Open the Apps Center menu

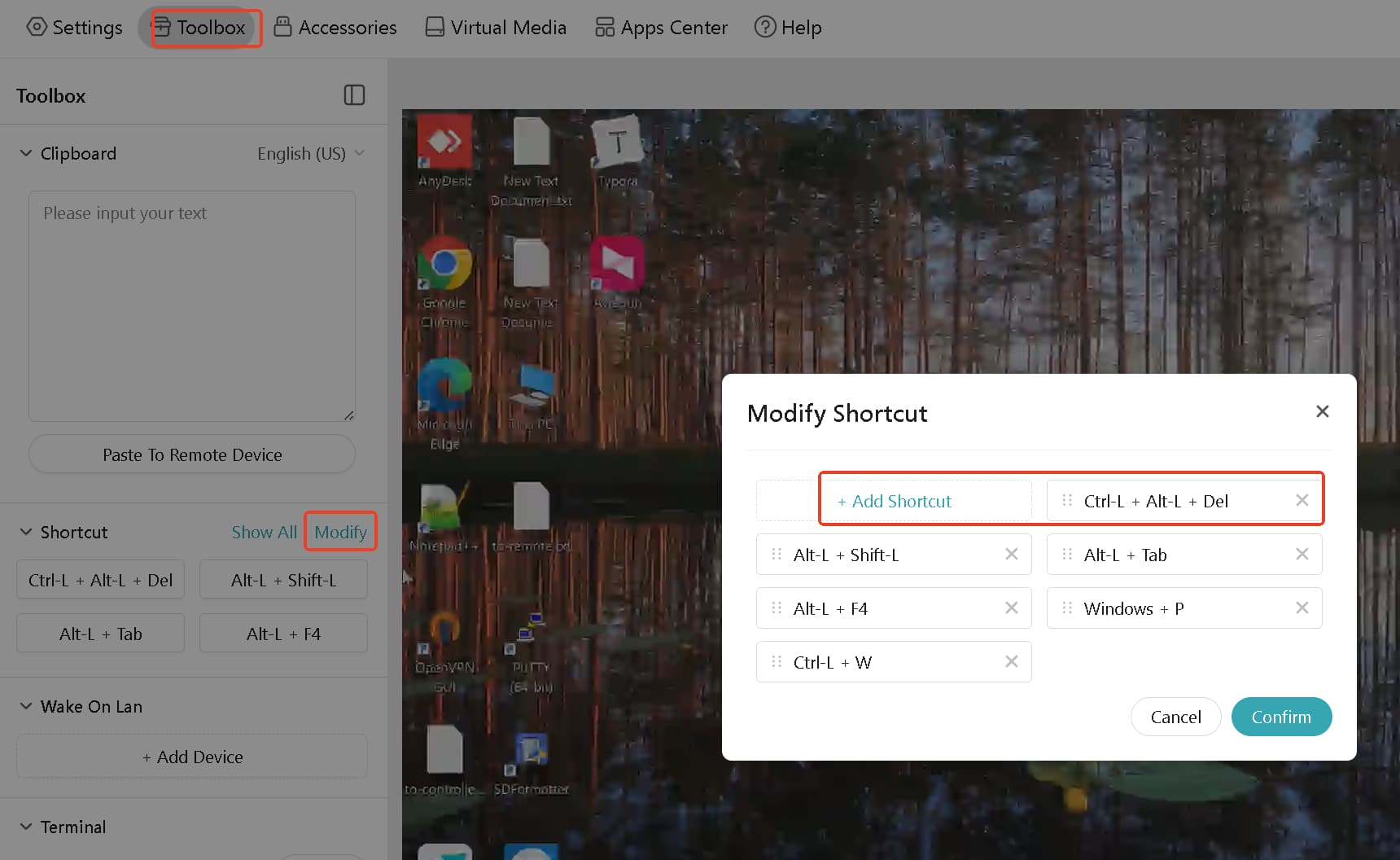[x=661, y=27]
